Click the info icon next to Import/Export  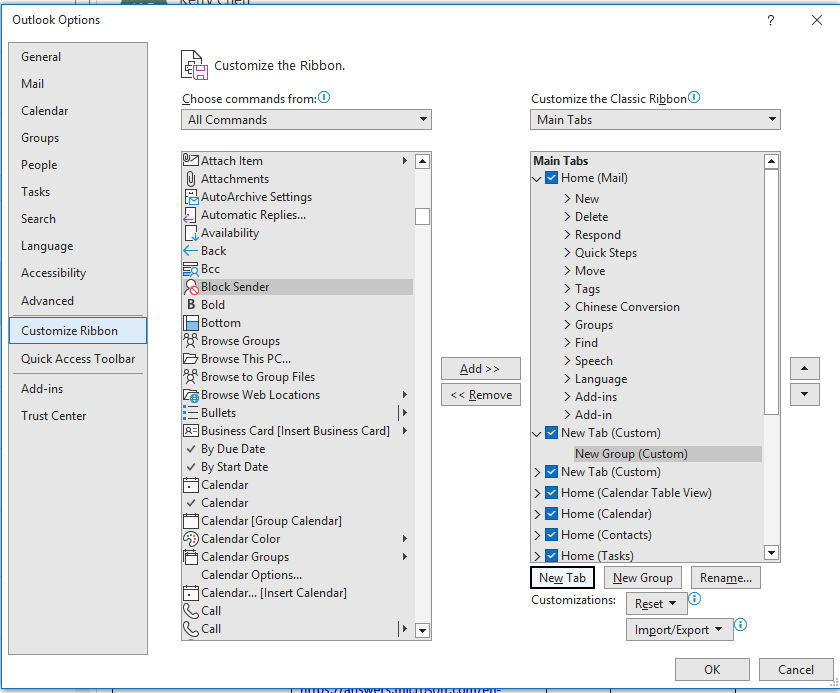click(x=740, y=624)
